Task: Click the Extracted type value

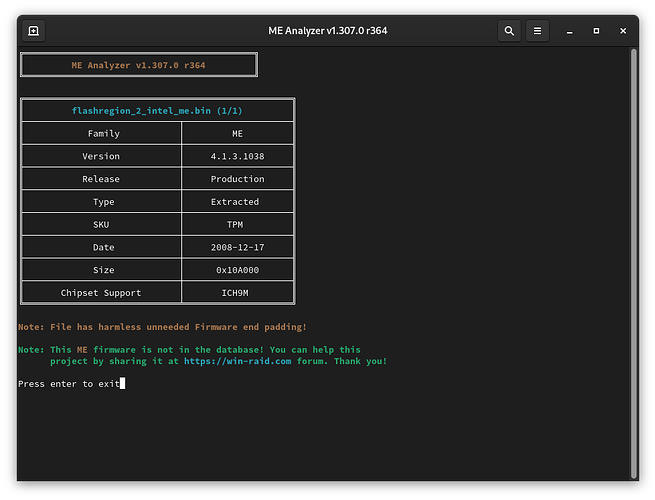Action: (x=235, y=202)
